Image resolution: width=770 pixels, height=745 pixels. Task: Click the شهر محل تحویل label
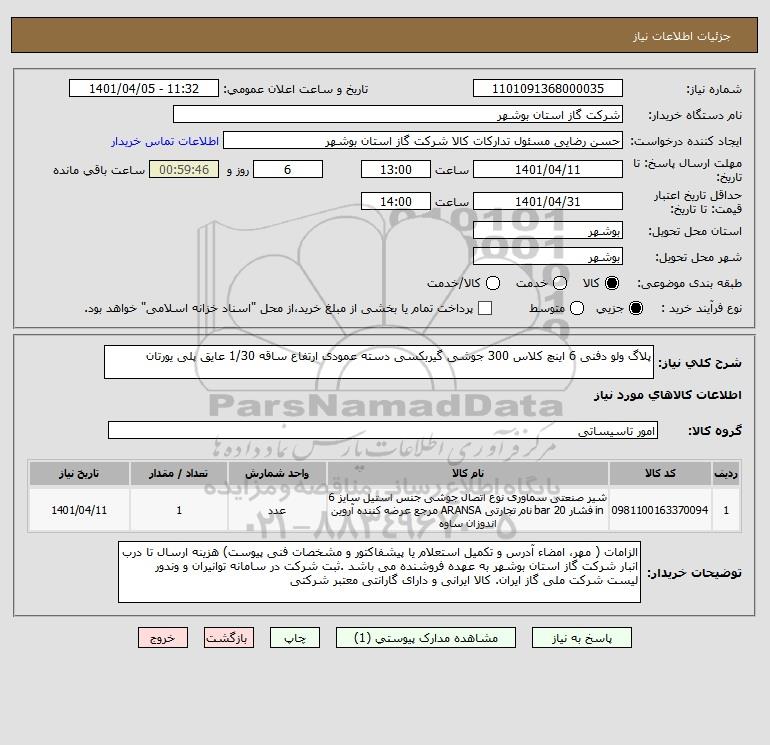[x=699, y=257]
